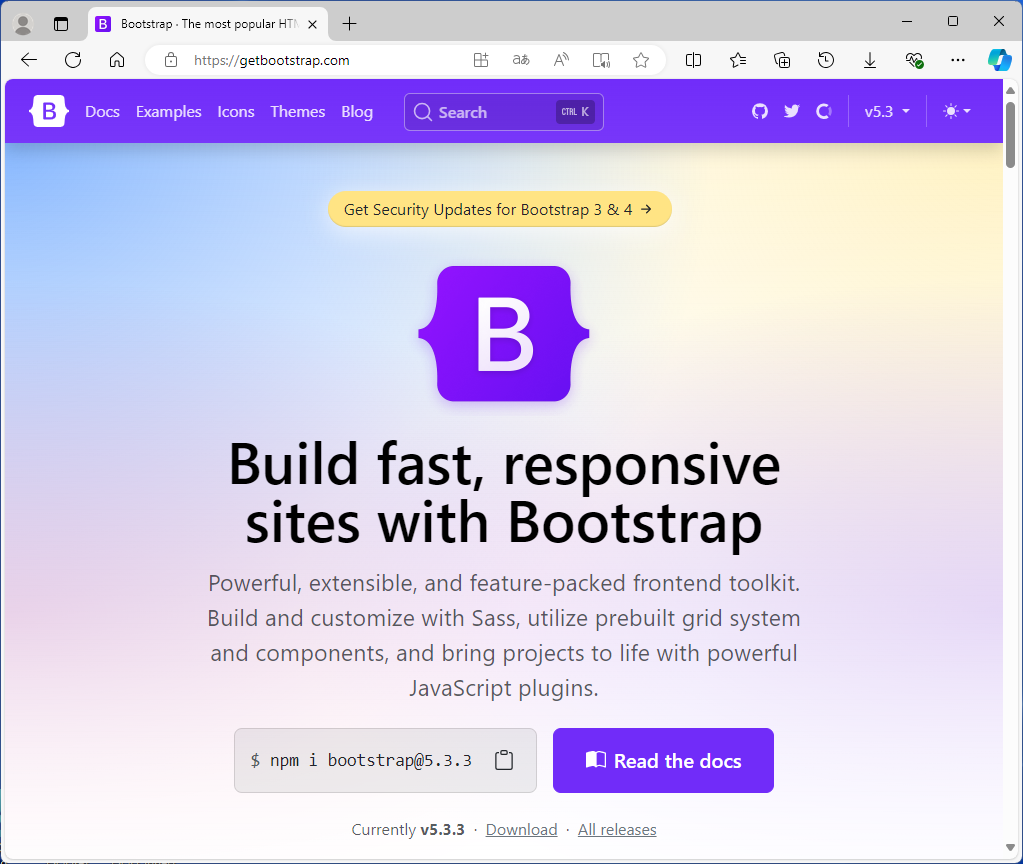Screen dimensions: 1023x864
Task: Open Settings and more menu
Action: [x=958, y=60]
